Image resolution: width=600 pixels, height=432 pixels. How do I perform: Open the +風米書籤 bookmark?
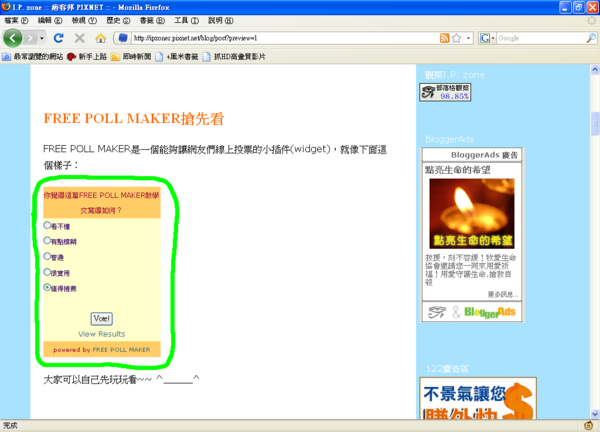click(177, 57)
